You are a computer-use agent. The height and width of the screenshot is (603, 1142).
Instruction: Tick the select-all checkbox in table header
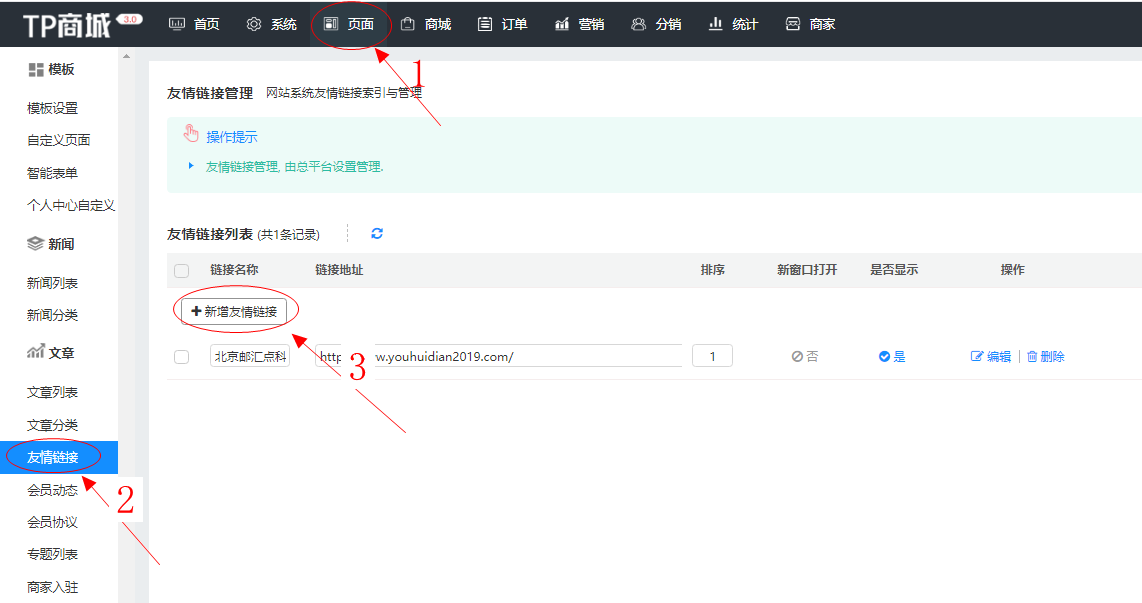point(181,271)
